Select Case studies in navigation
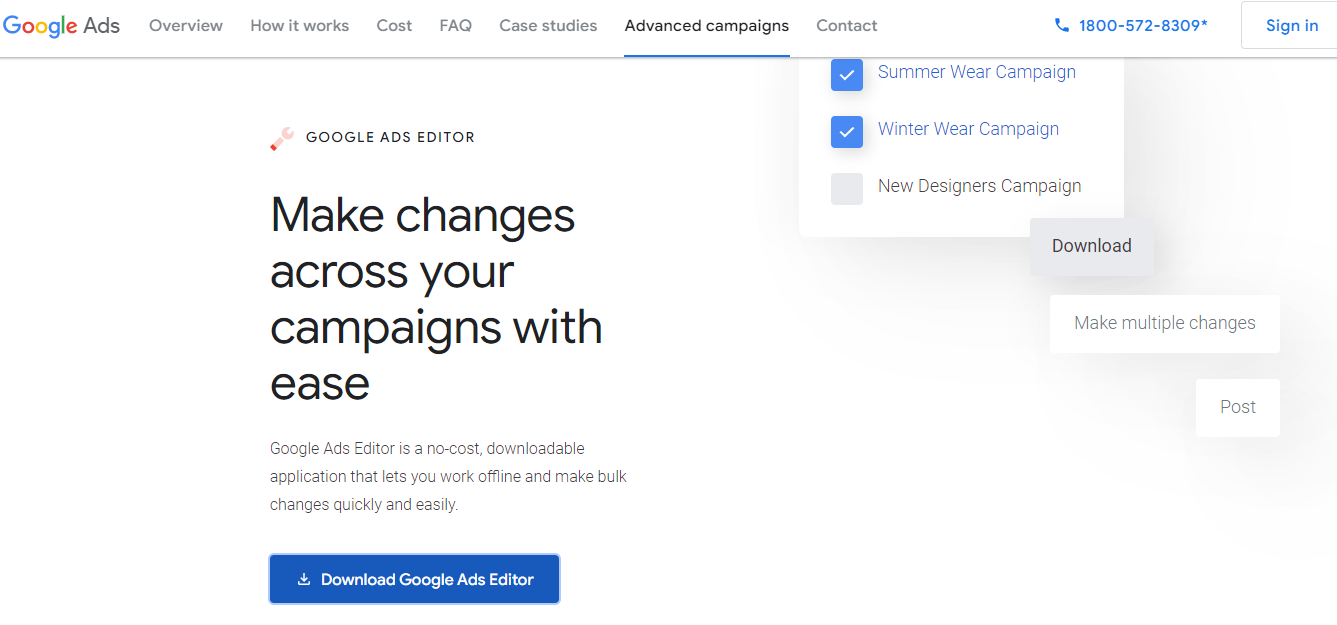The height and width of the screenshot is (625, 1337). coord(548,26)
